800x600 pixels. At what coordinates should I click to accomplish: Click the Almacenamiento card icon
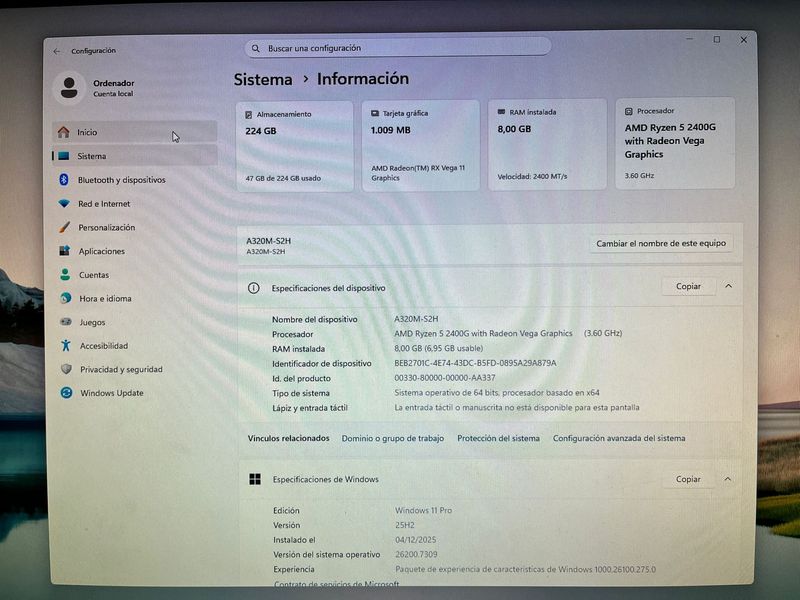(x=248, y=115)
